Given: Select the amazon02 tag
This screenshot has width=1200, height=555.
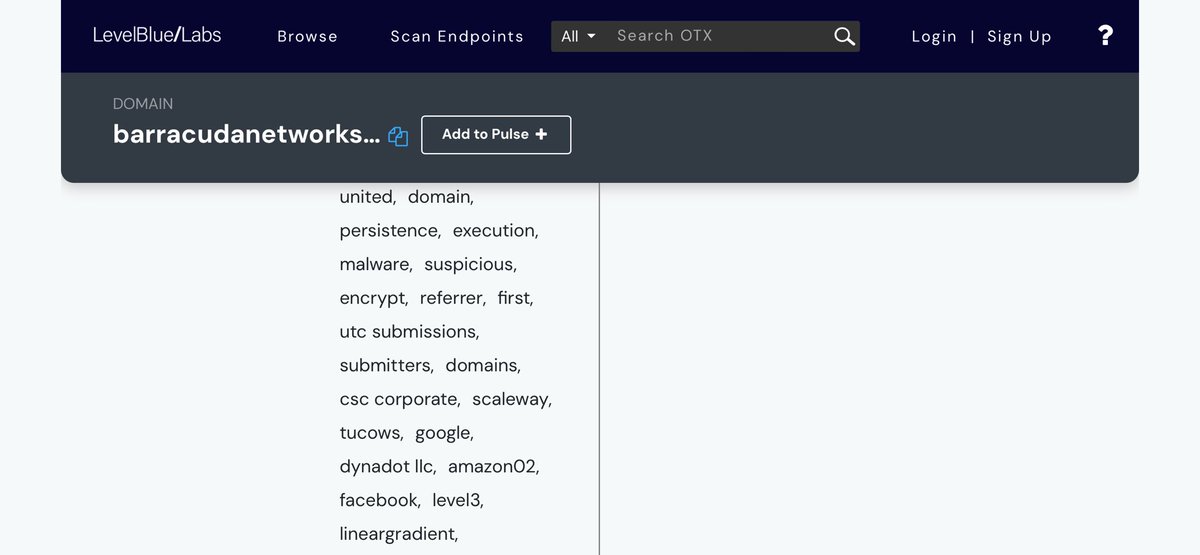Looking at the screenshot, I should click(x=492, y=466).
